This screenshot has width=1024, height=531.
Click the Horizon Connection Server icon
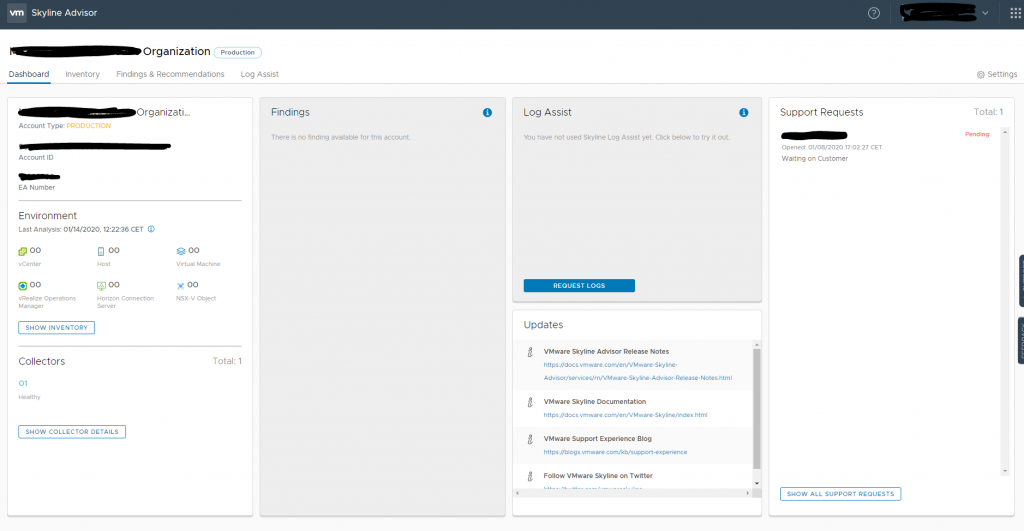pos(101,285)
